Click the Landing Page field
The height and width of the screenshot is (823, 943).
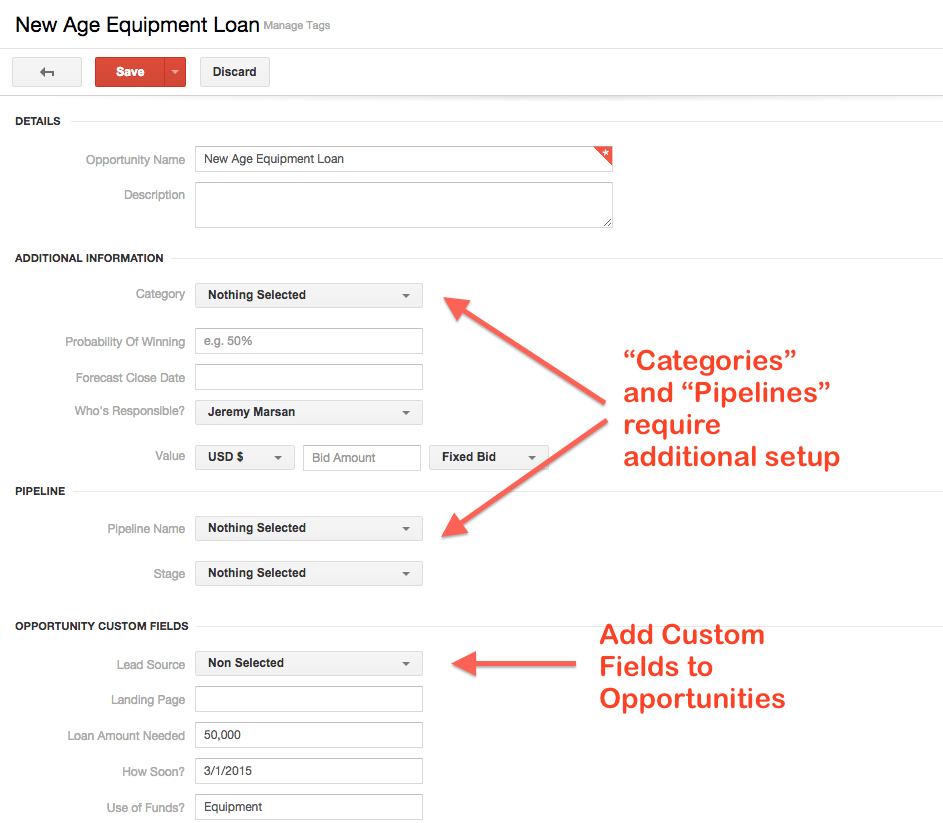(309, 699)
